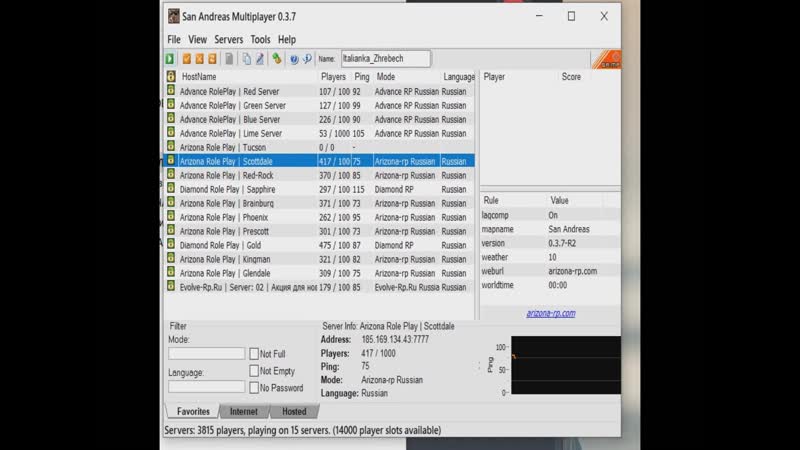The height and width of the screenshot is (450, 800).
Task: Click the Server Properties pencil icon
Action: click(x=260, y=59)
